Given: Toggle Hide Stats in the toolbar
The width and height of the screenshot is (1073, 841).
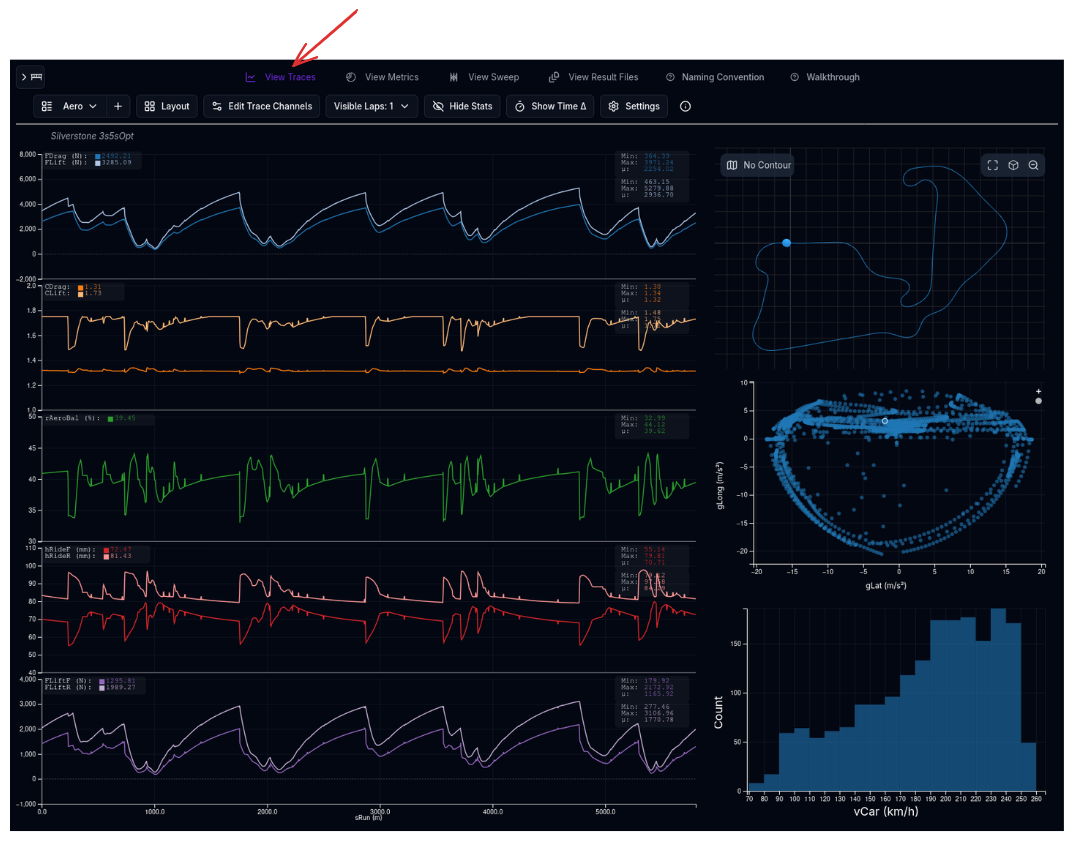Looking at the screenshot, I should click(462, 106).
